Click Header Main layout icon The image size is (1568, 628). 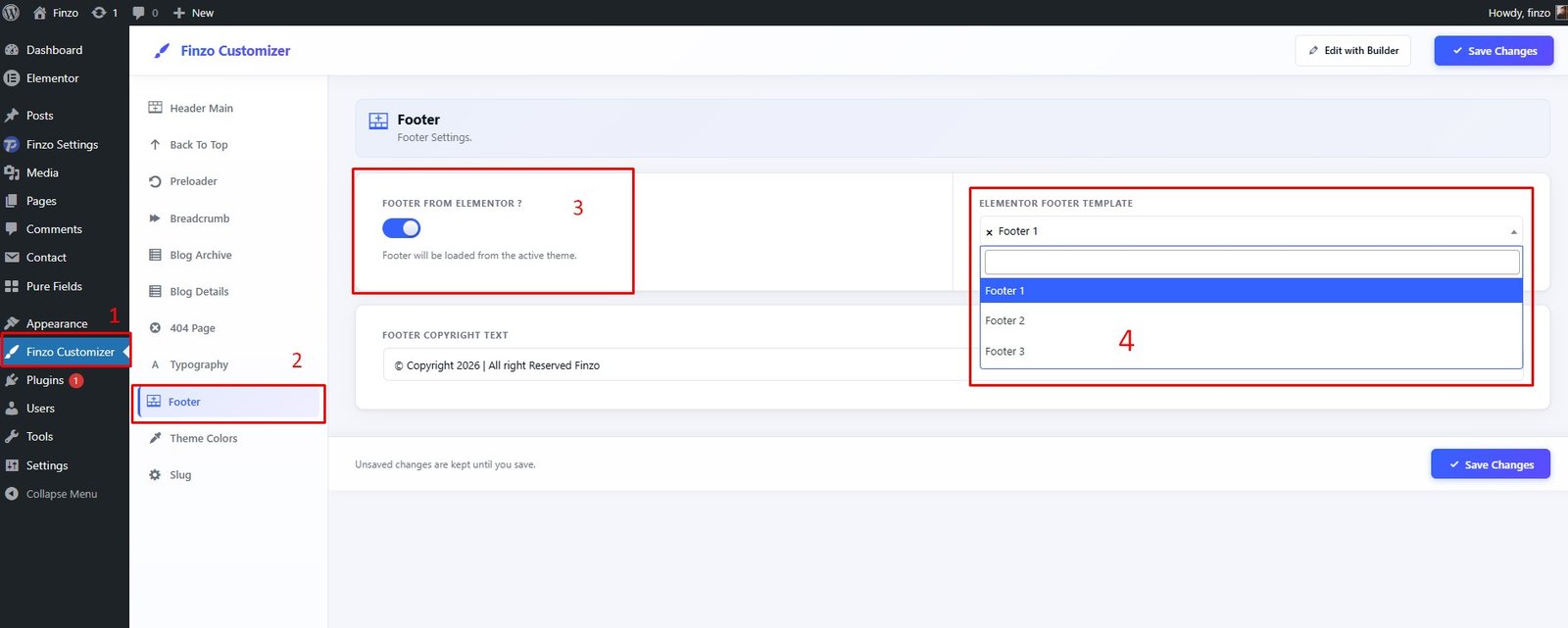(155, 108)
